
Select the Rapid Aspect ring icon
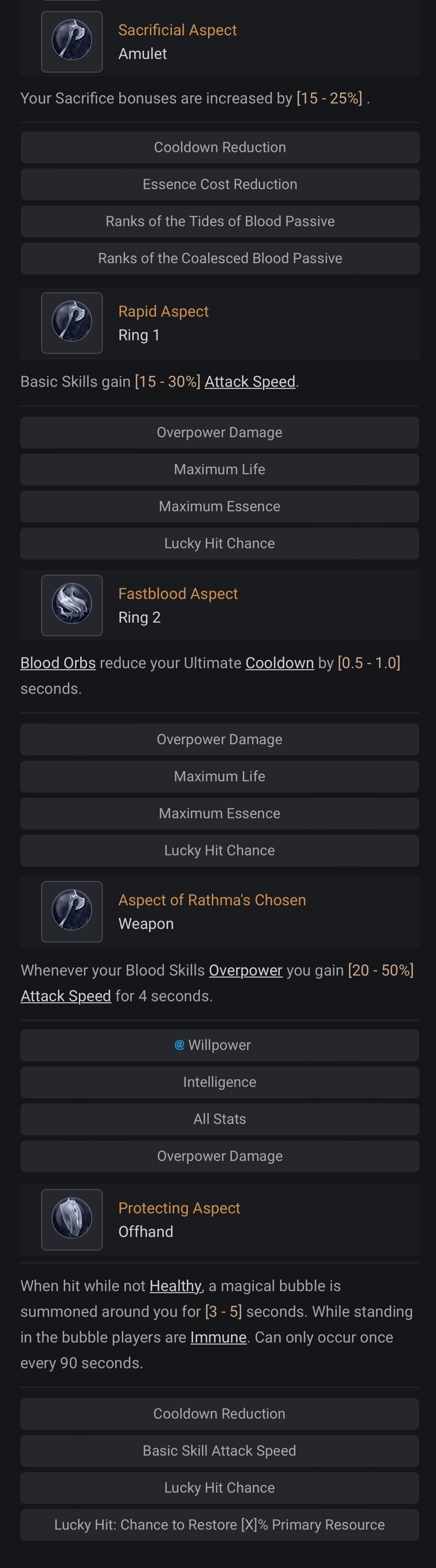point(72,323)
